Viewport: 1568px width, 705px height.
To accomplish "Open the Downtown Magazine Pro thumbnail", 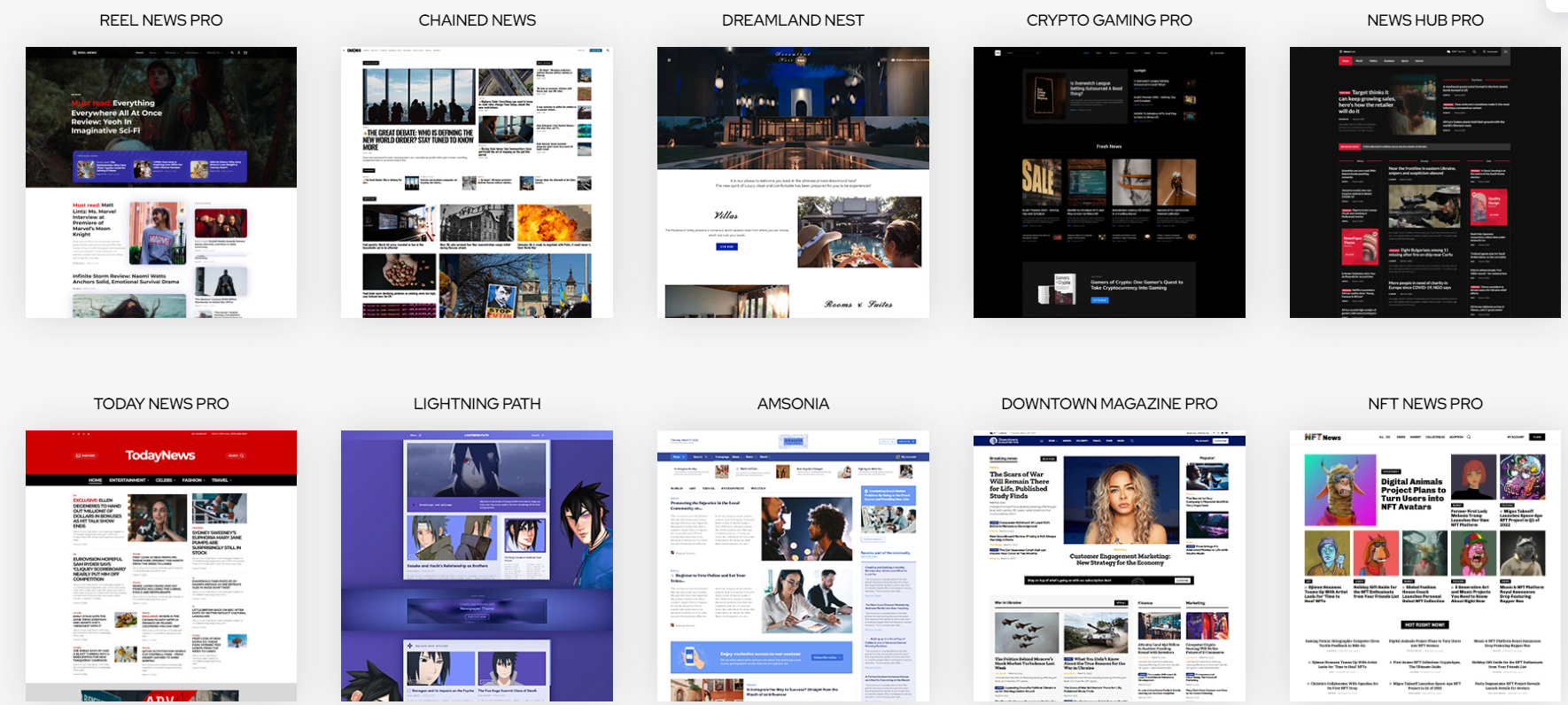I will [1109, 566].
